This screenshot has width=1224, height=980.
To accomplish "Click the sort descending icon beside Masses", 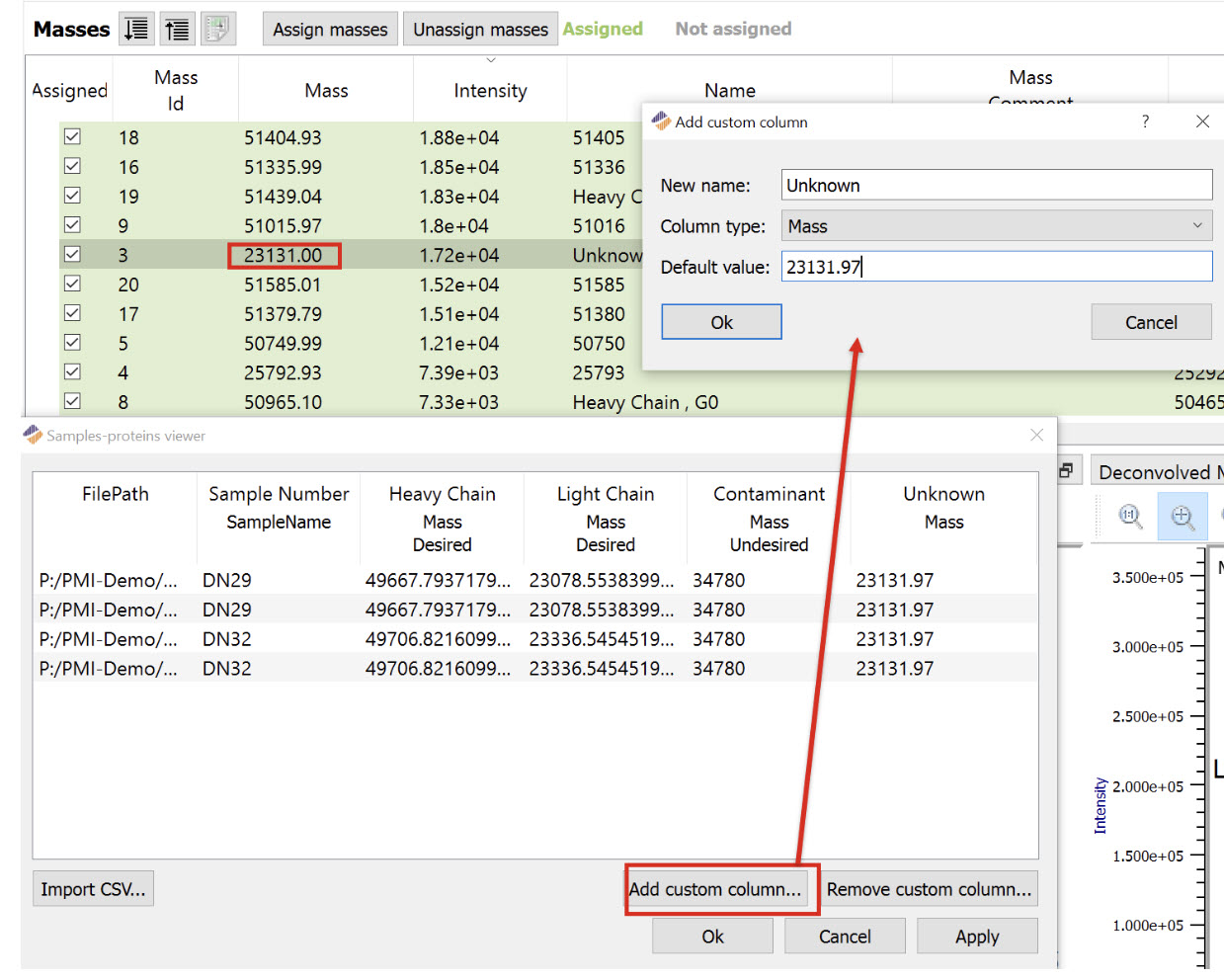I will (x=136, y=29).
